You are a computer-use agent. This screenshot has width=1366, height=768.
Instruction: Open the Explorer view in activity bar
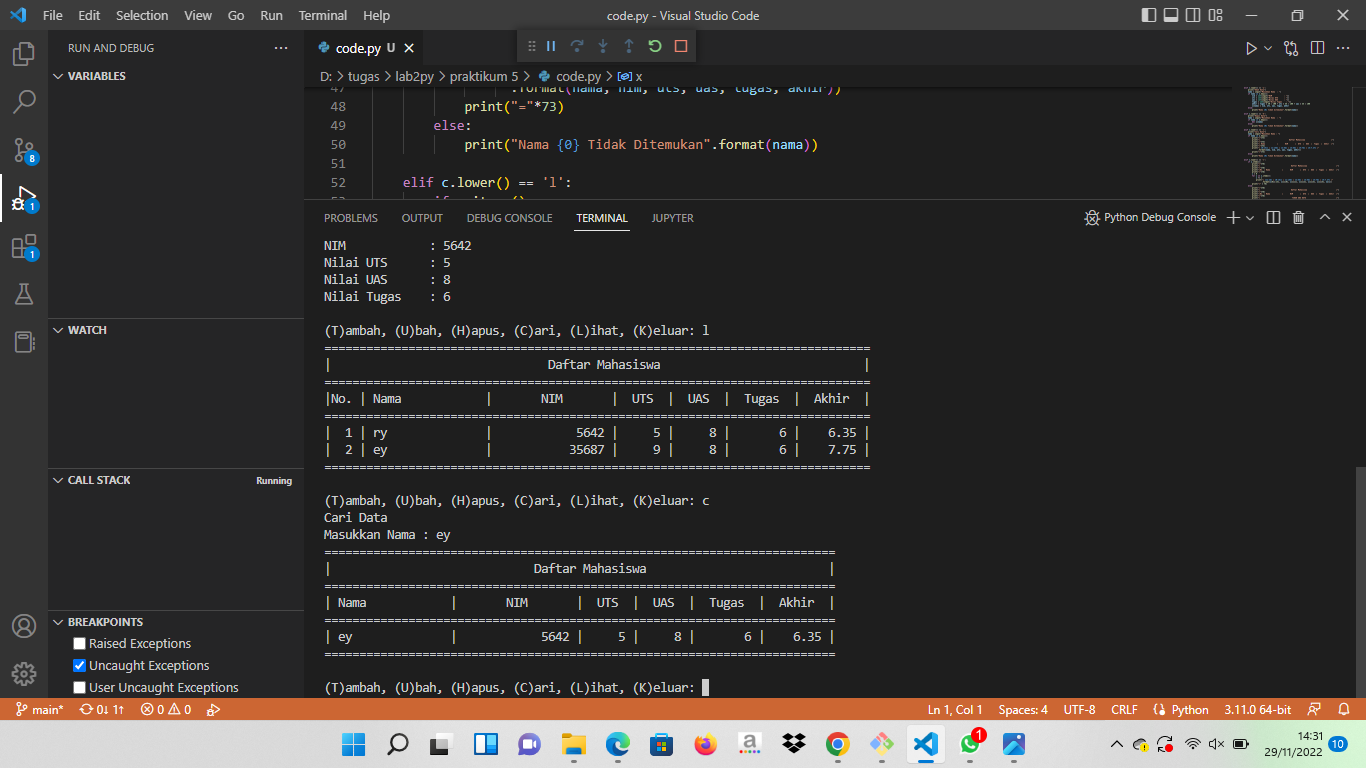[x=24, y=54]
